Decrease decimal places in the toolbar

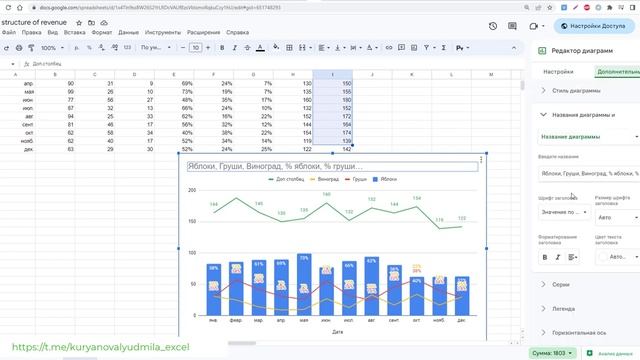click(x=102, y=48)
